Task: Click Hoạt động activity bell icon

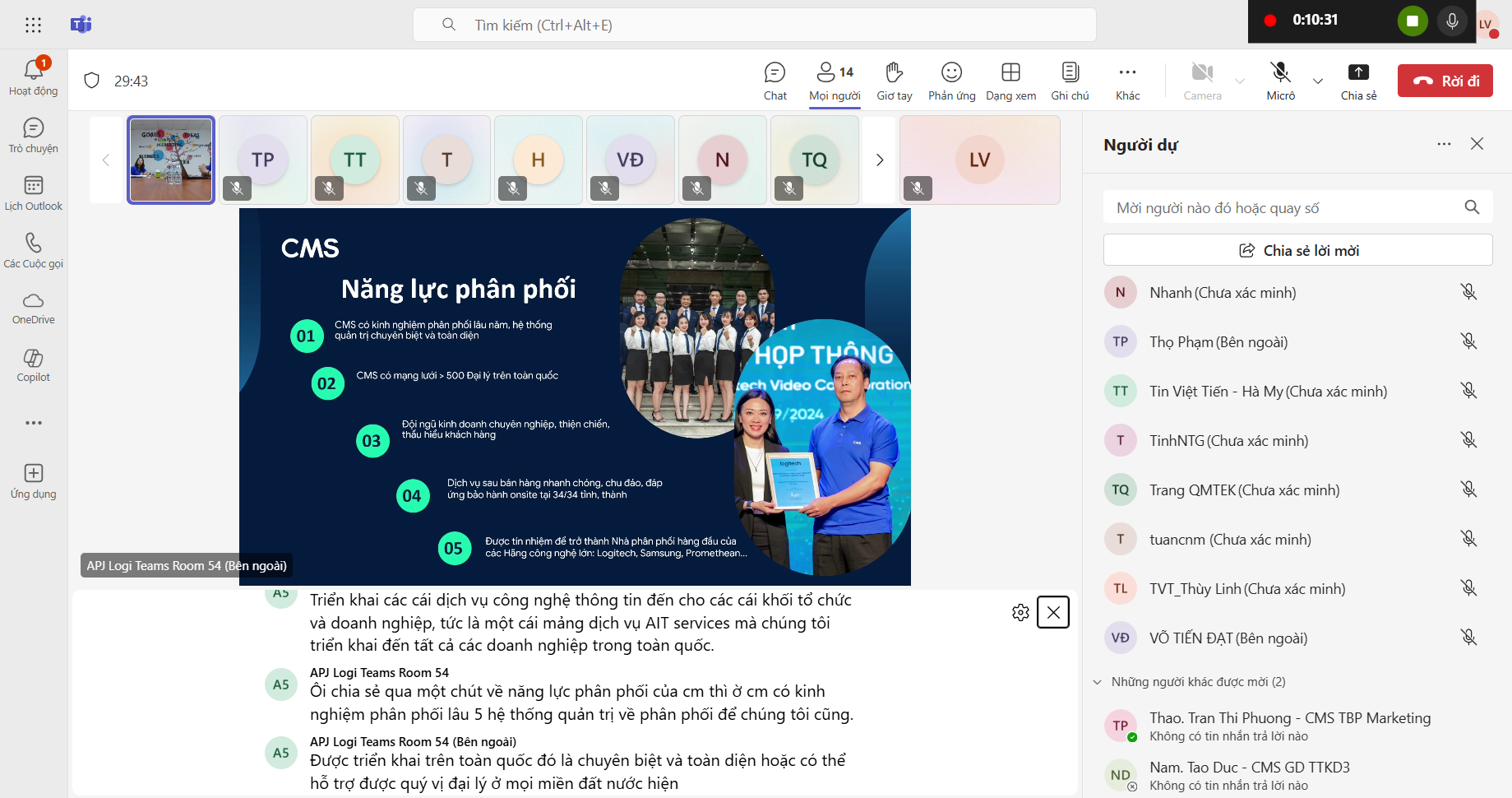Action: point(34,77)
